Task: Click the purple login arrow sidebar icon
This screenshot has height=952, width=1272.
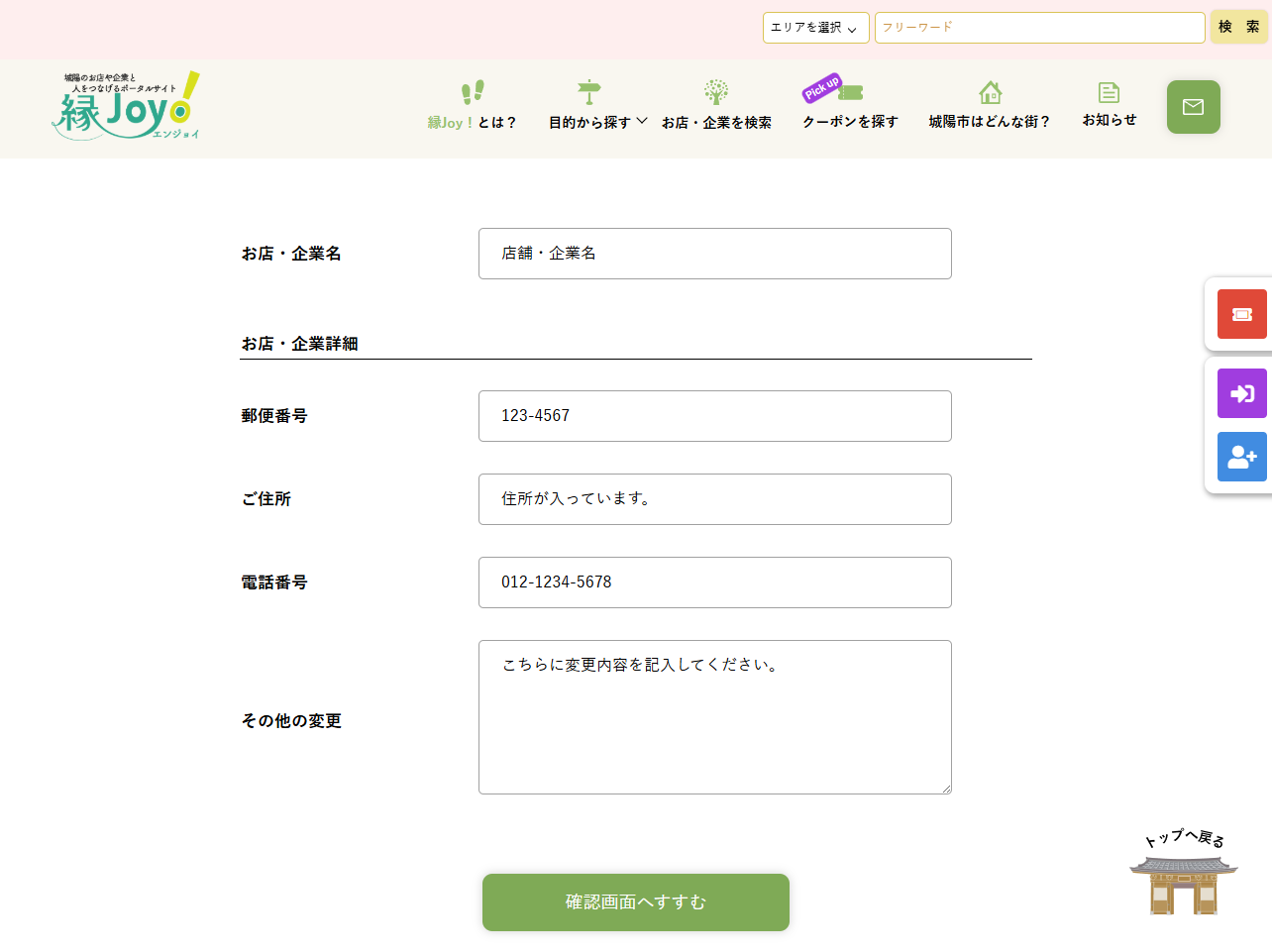Action: pos(1241,393)
